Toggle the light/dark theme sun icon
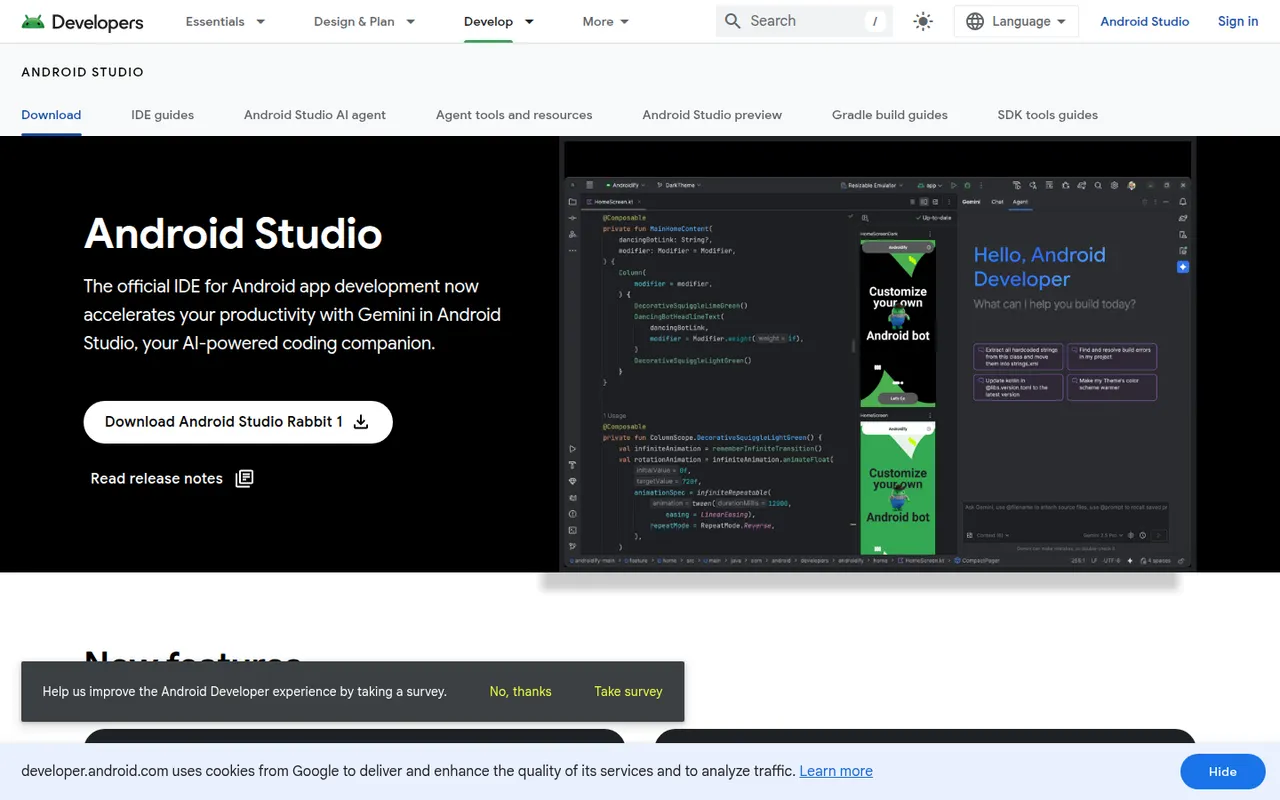The image size is (1280, 800). click(923, 21)
